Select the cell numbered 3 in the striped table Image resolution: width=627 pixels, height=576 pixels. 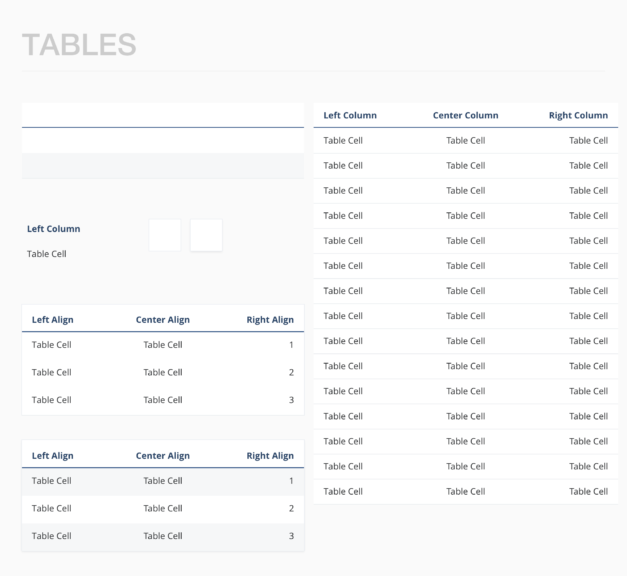290,536
